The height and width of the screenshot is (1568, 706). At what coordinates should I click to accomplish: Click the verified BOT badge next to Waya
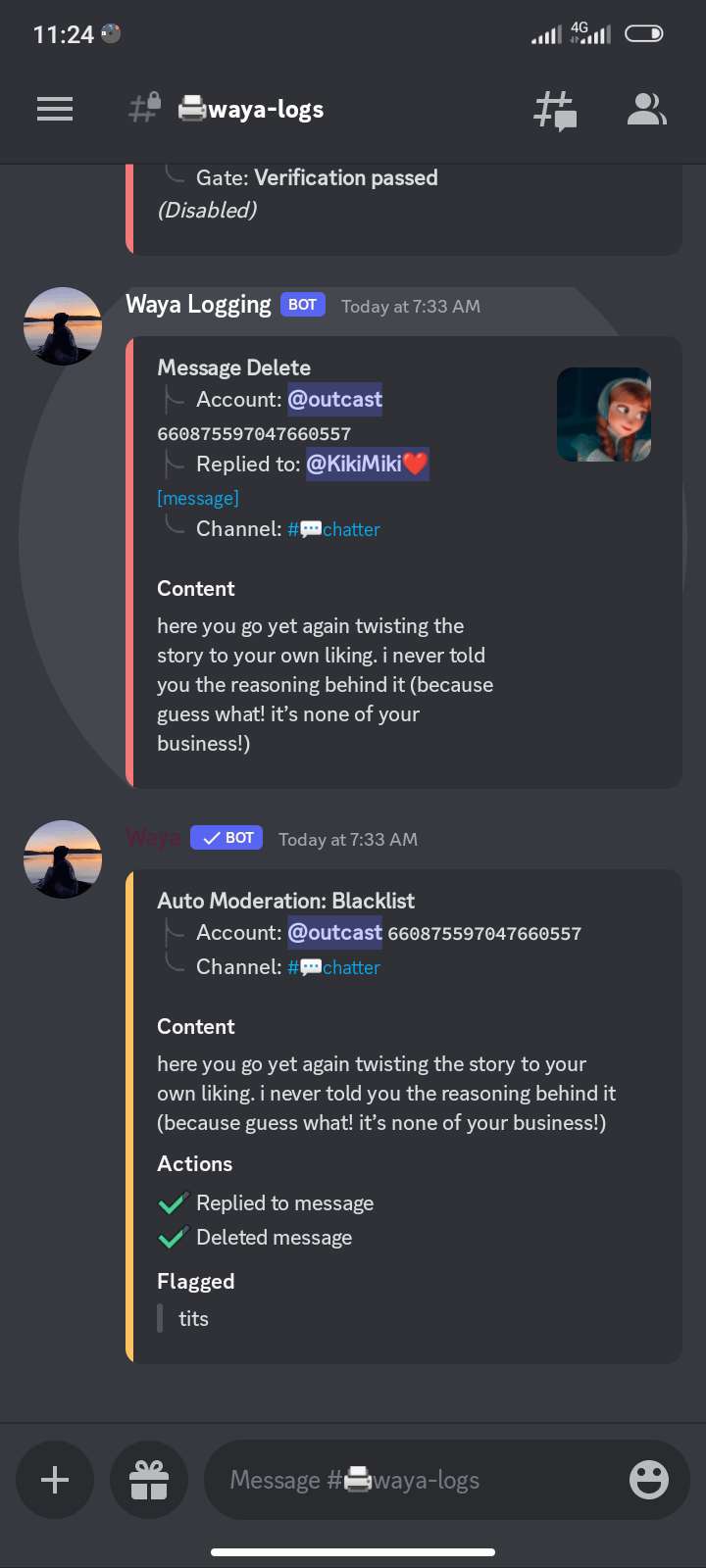tap(226, 837)
